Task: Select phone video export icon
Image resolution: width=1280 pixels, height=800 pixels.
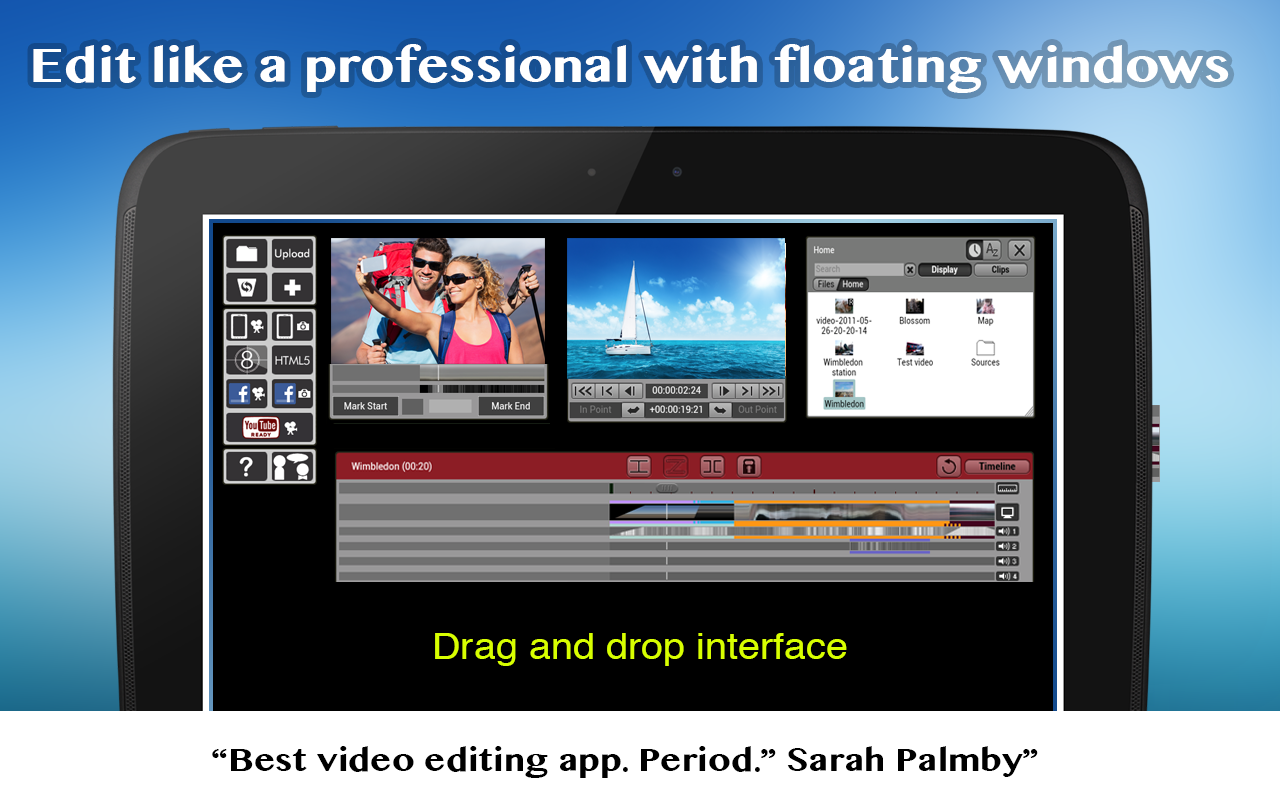Action: pos(247,327)
